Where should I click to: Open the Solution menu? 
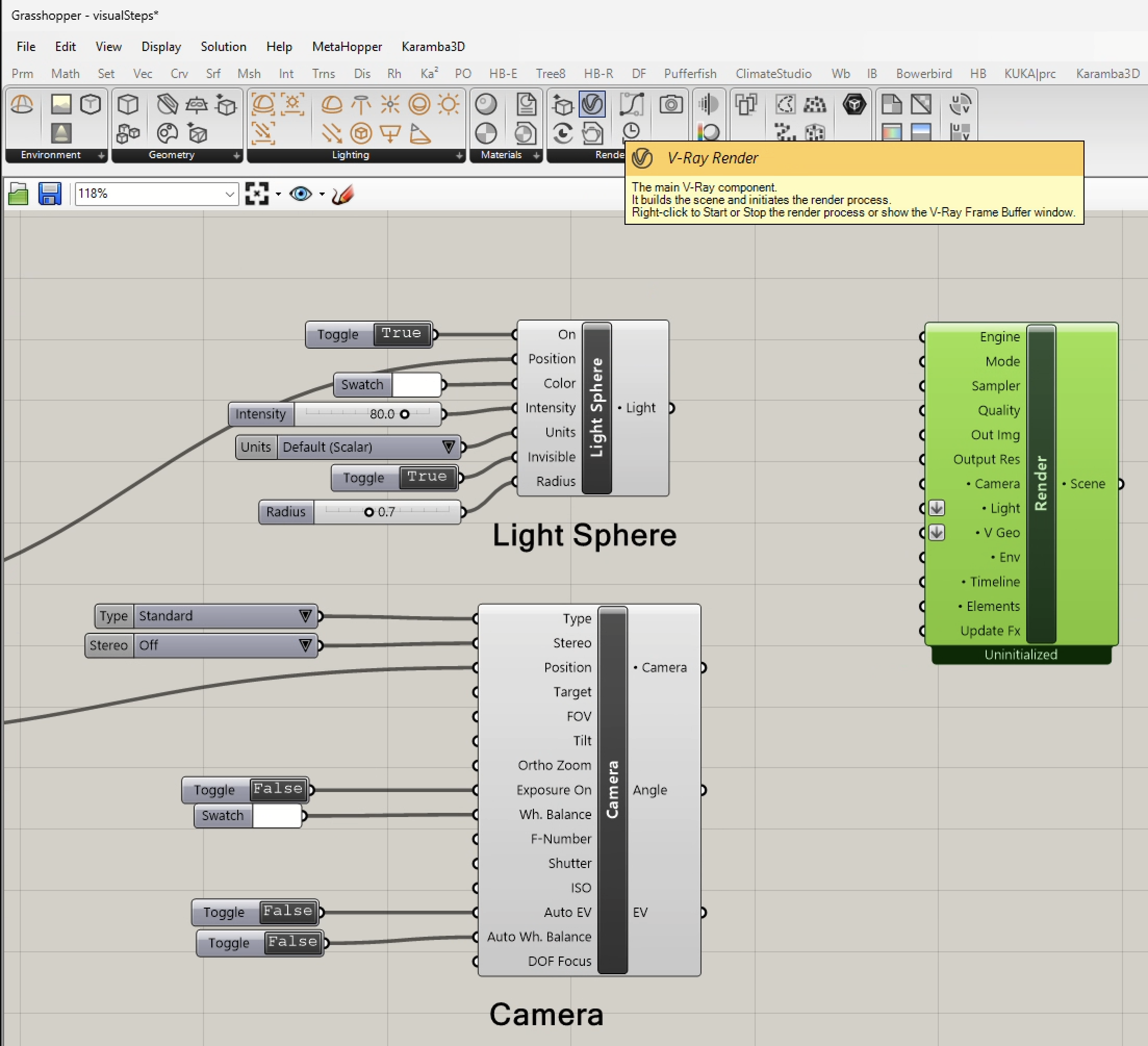[x=223, y=47]
